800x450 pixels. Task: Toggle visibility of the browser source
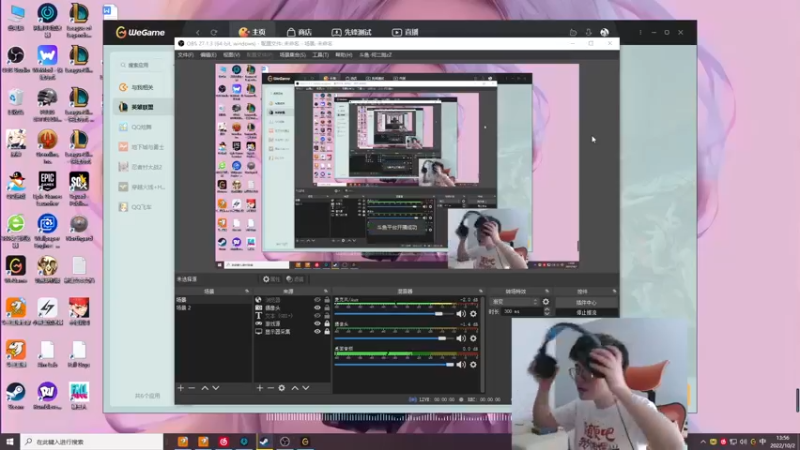pyautogui.click(x=317, y=300)
